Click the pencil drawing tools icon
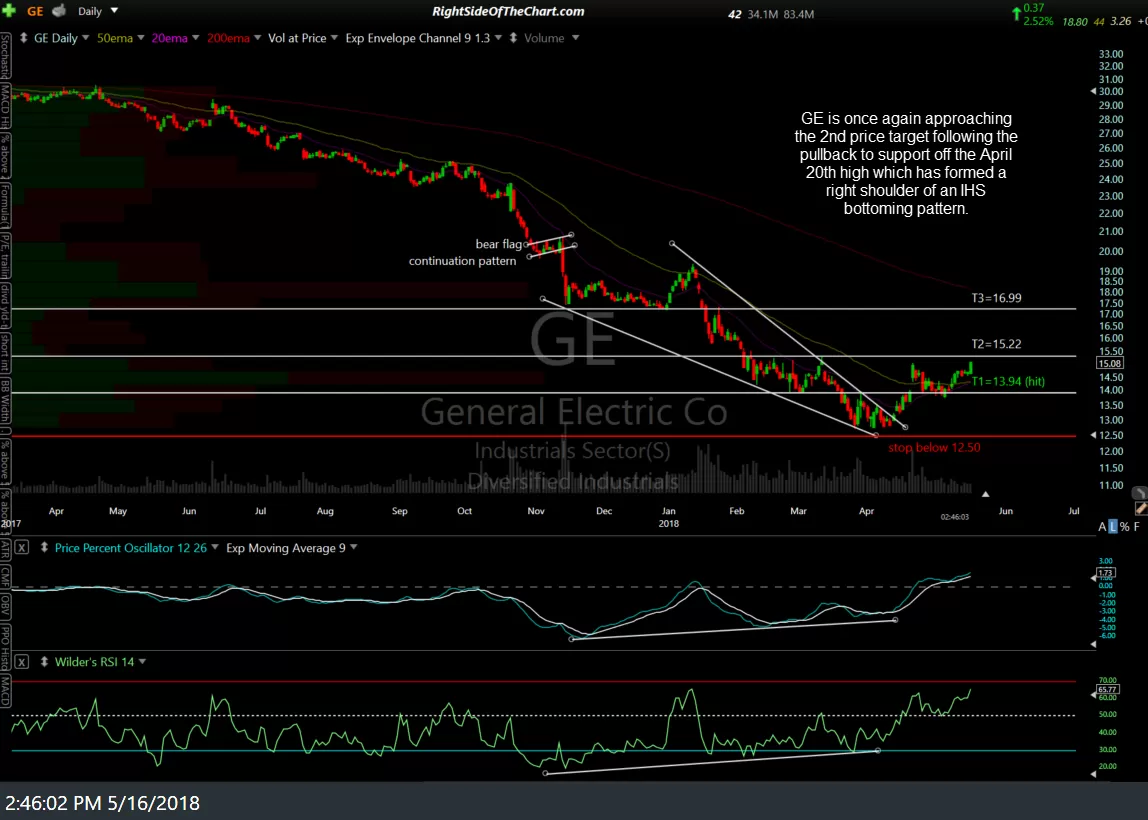 pyautogui.click(x=1141, y=508)
